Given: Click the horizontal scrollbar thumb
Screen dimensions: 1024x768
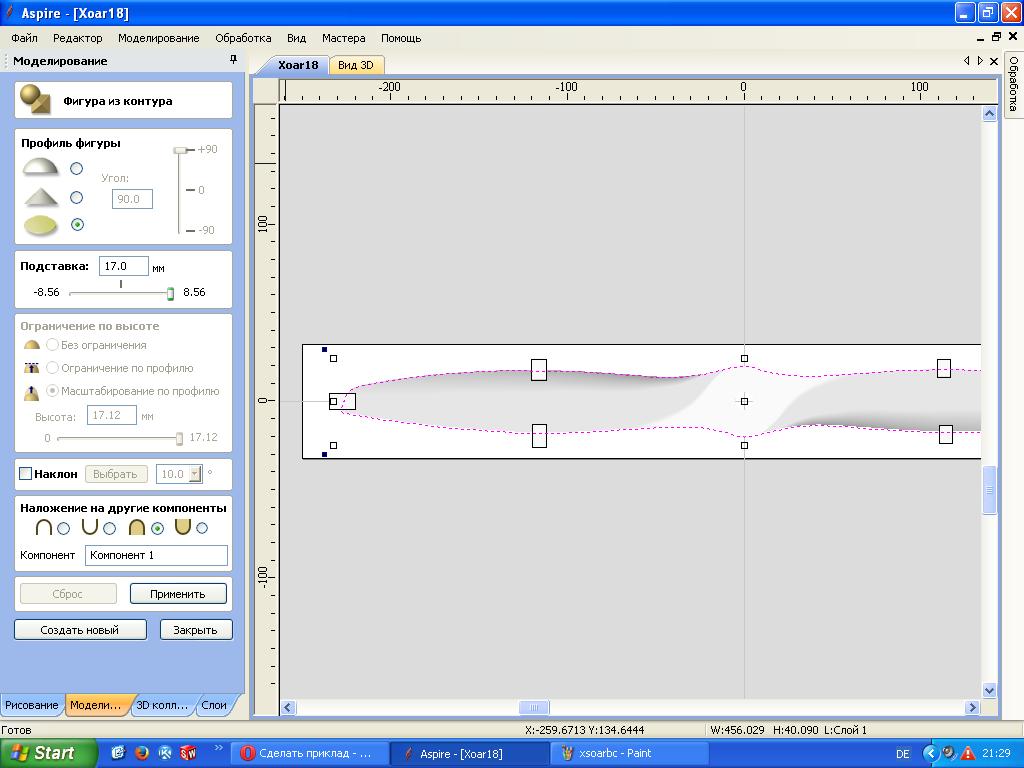Looking at the screenshot, I should [x=534, y=707].
